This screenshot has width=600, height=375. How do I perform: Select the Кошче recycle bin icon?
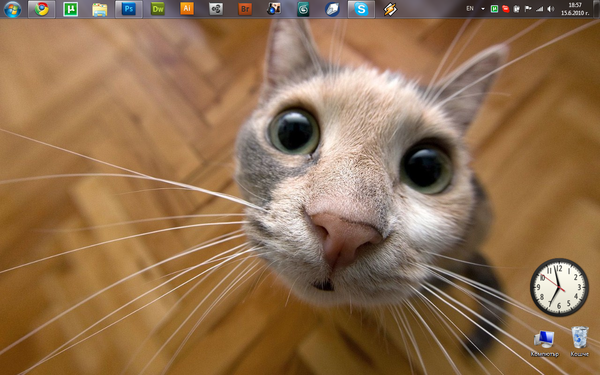click(x=579, y=341)
